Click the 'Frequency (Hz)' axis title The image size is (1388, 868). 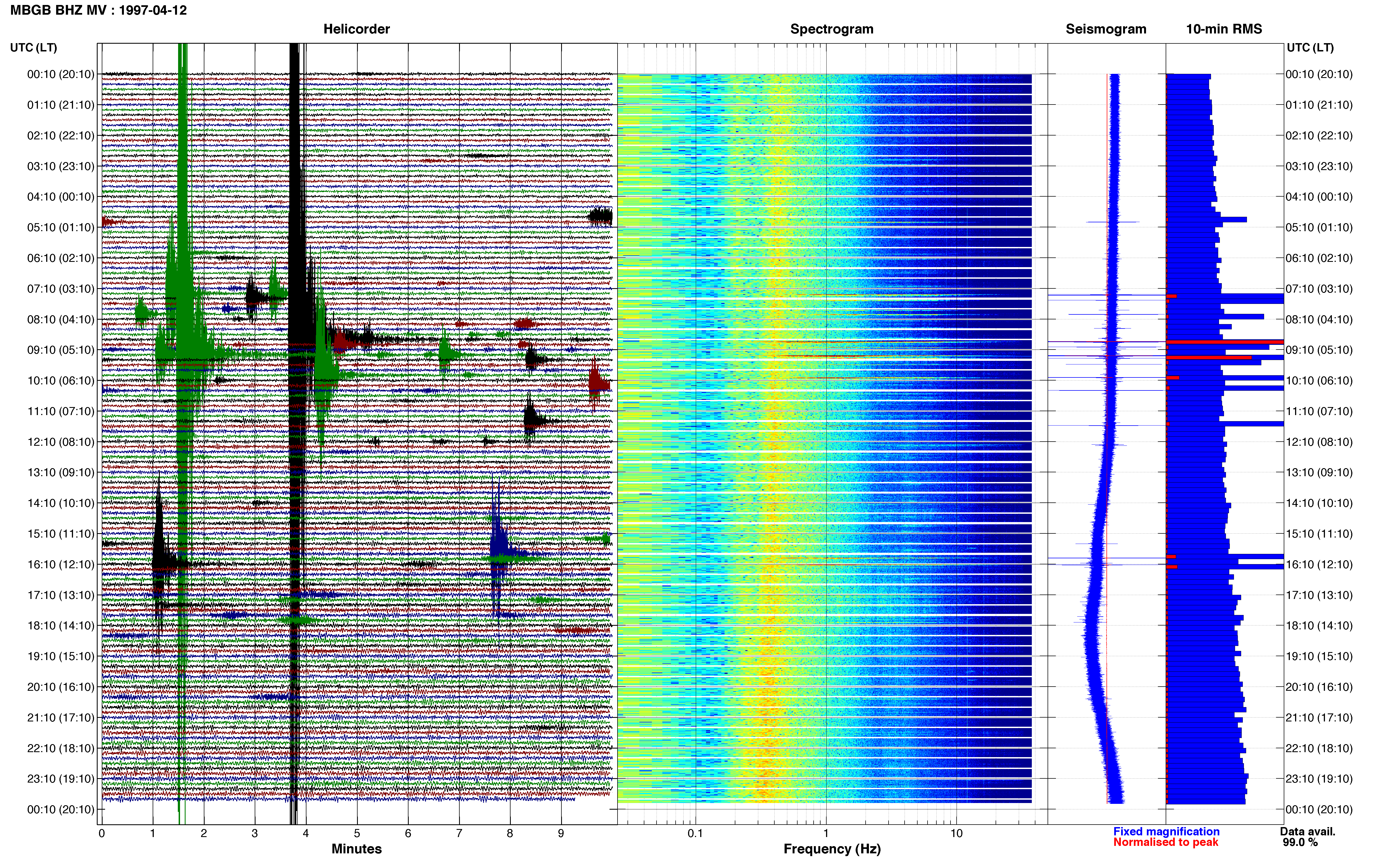[x=832, y=849]
